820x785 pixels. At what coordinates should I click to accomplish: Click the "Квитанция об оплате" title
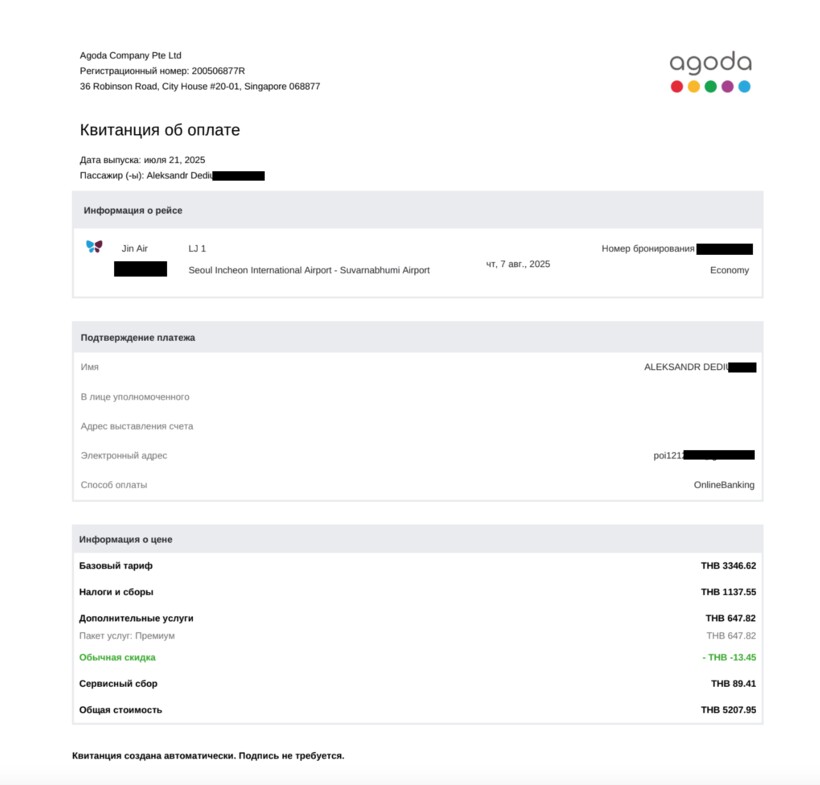click(160, 130)
